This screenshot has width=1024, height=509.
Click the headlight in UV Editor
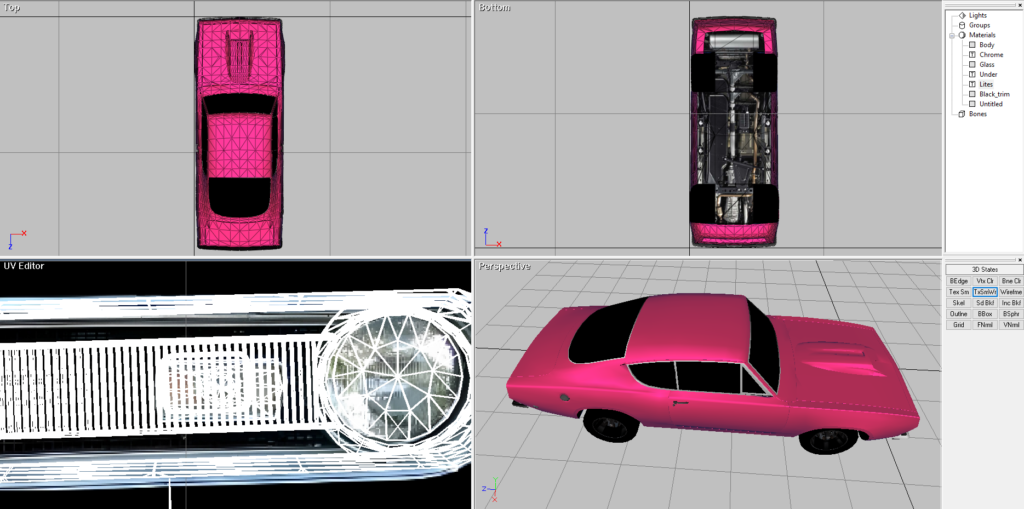point(397,367)
